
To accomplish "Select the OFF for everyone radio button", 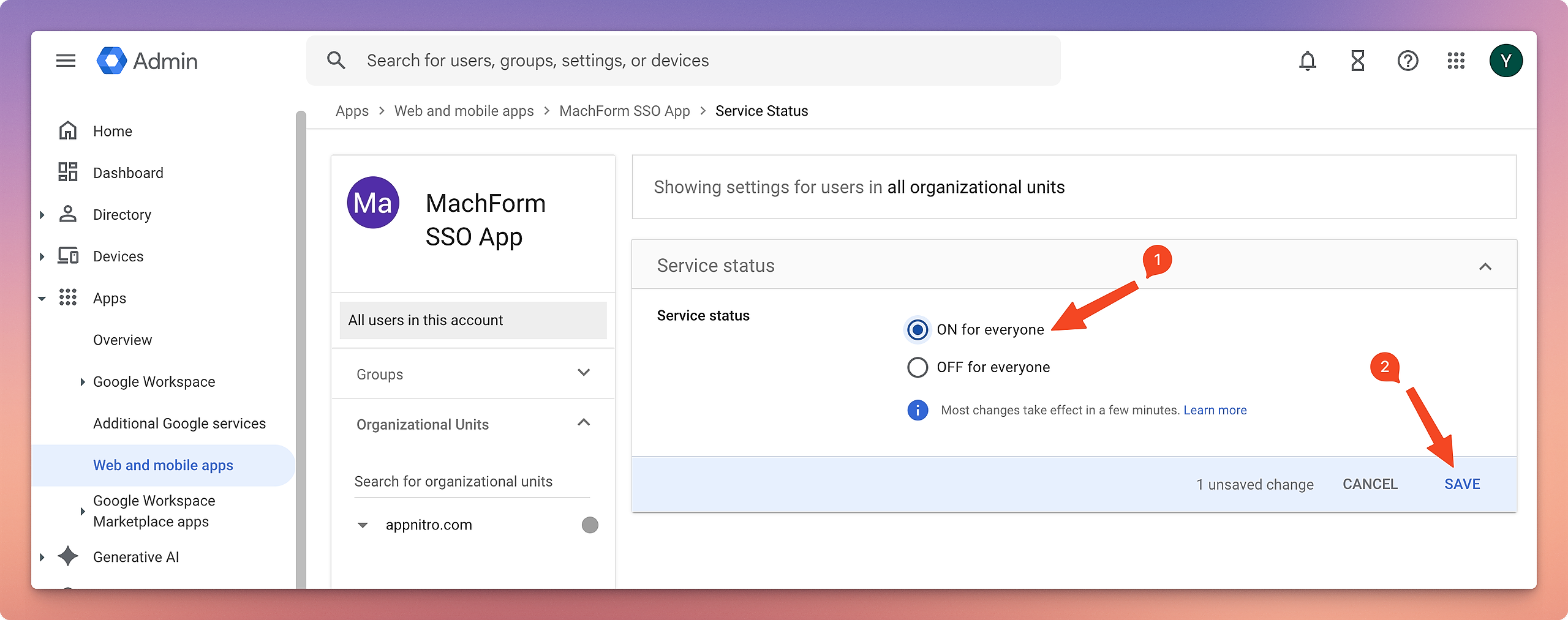I will (917, 367).
